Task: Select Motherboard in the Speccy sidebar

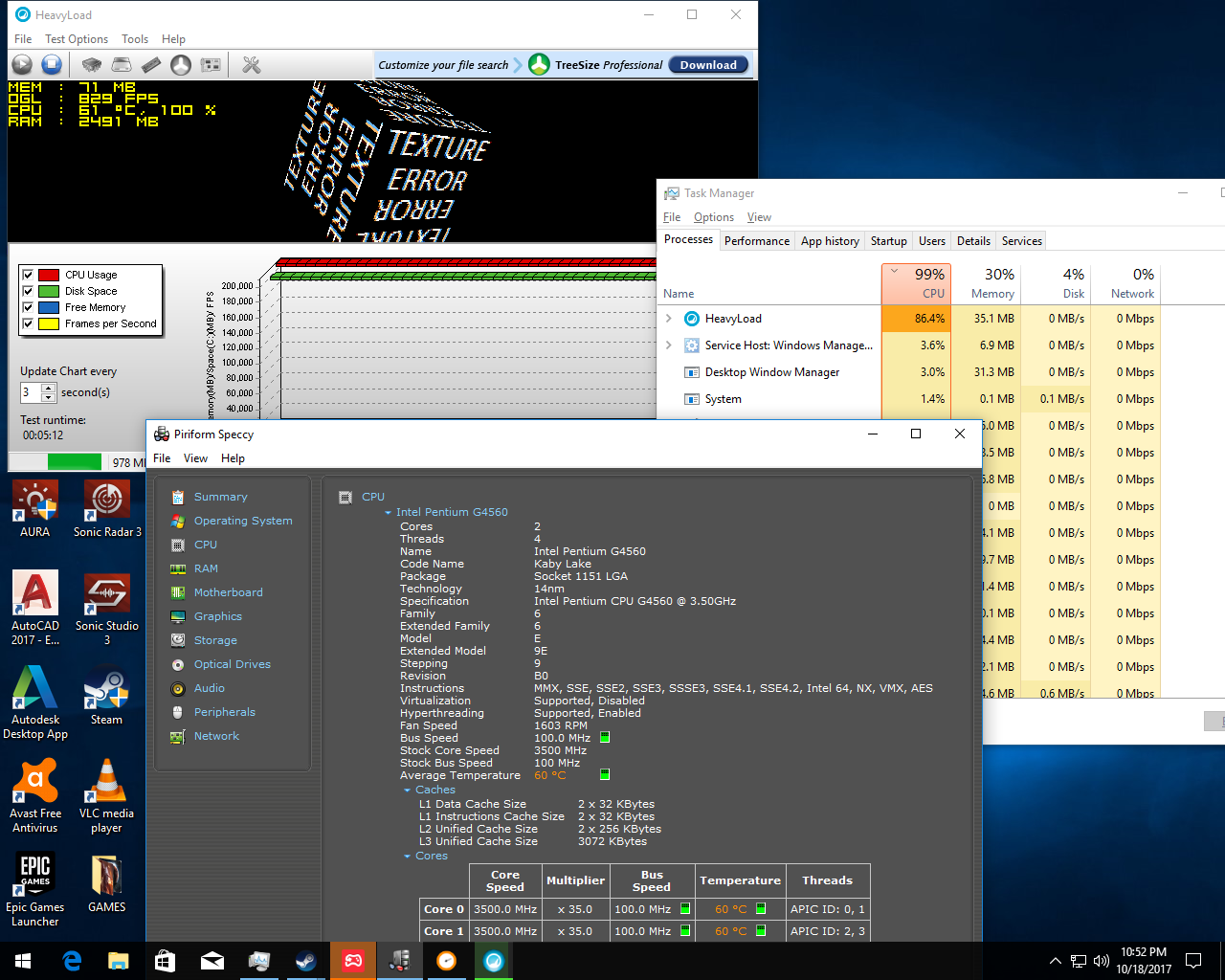Action: (x=228, y=592)
